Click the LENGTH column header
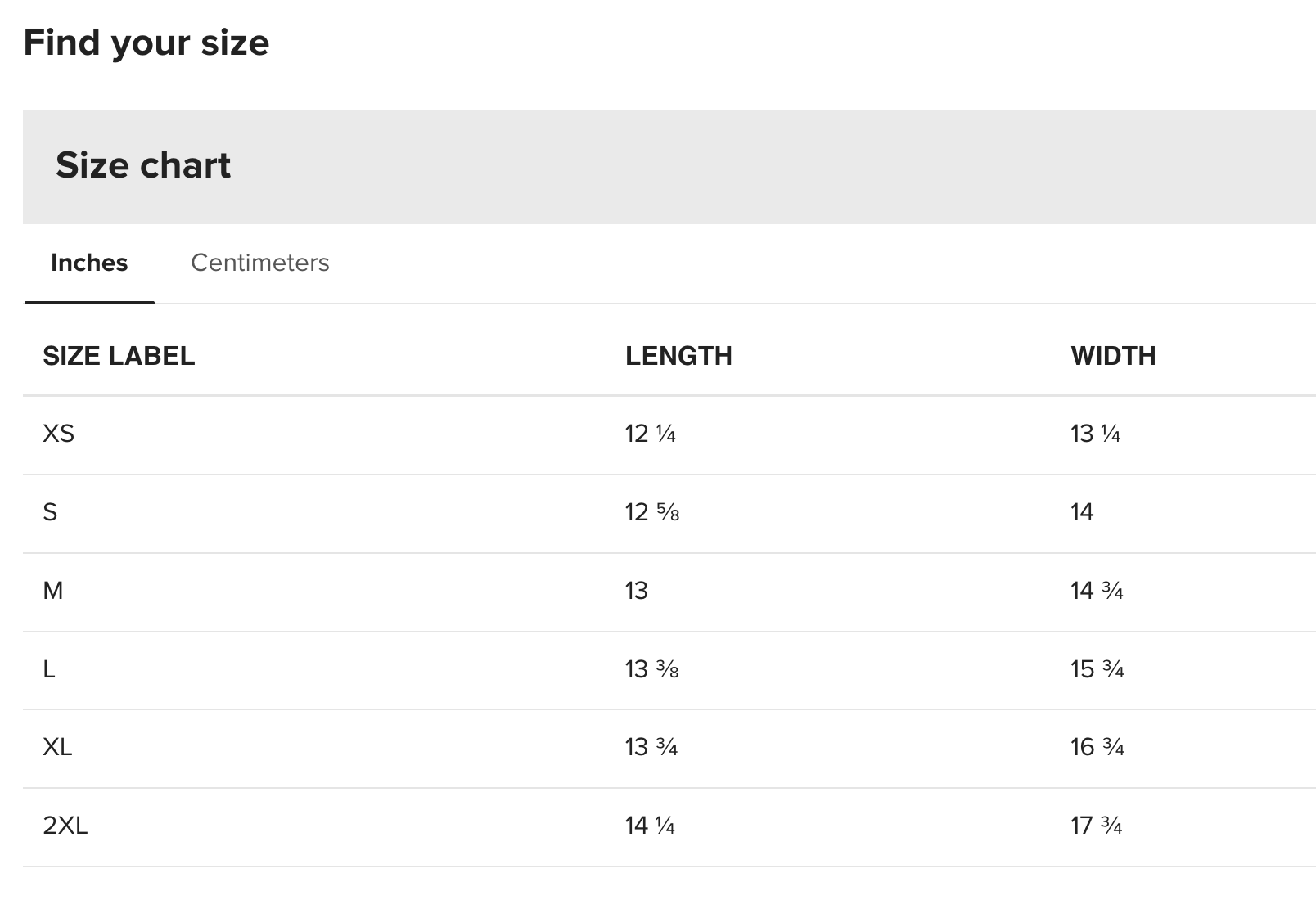The width and height of the screenshot is (1316, 918). (x=678, y=356)
